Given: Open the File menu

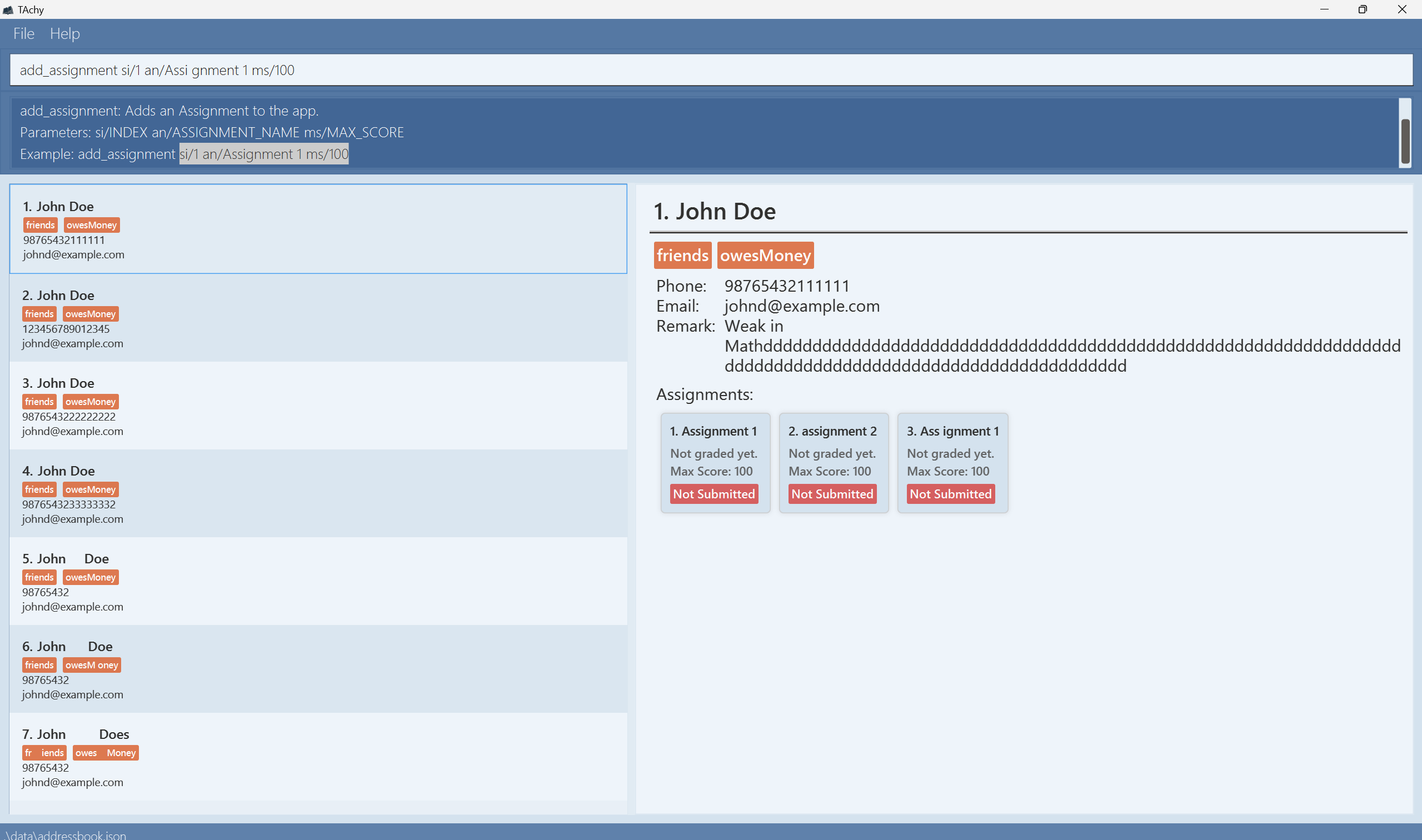Looking at the screenshot, I should pos(24,34).
